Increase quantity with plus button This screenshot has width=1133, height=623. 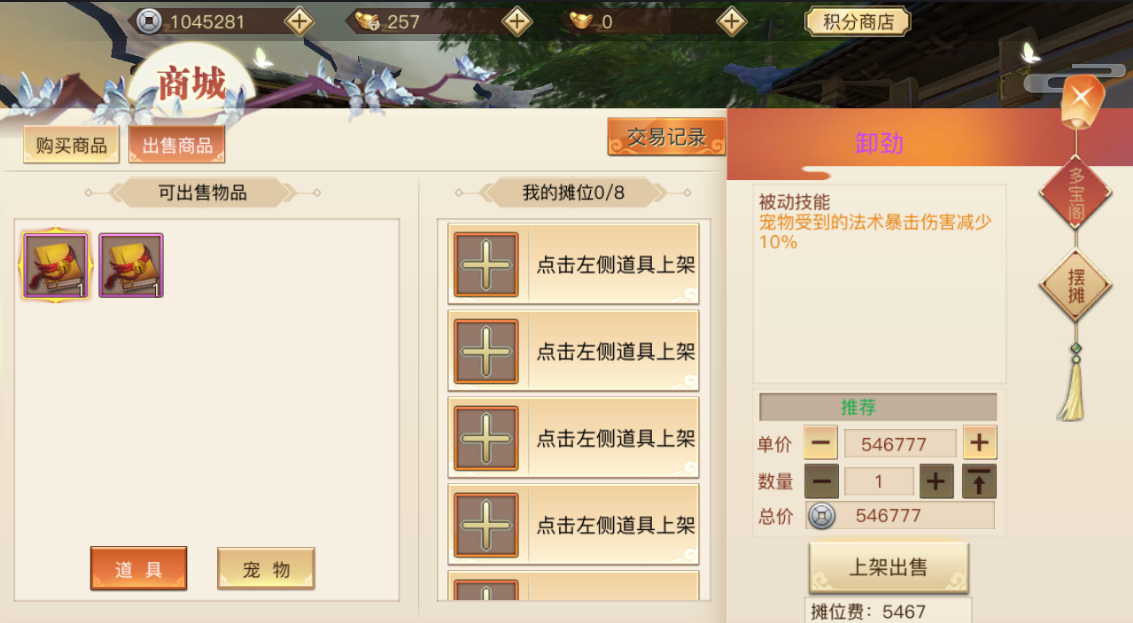pyautogui.click(x=936, y=481)
